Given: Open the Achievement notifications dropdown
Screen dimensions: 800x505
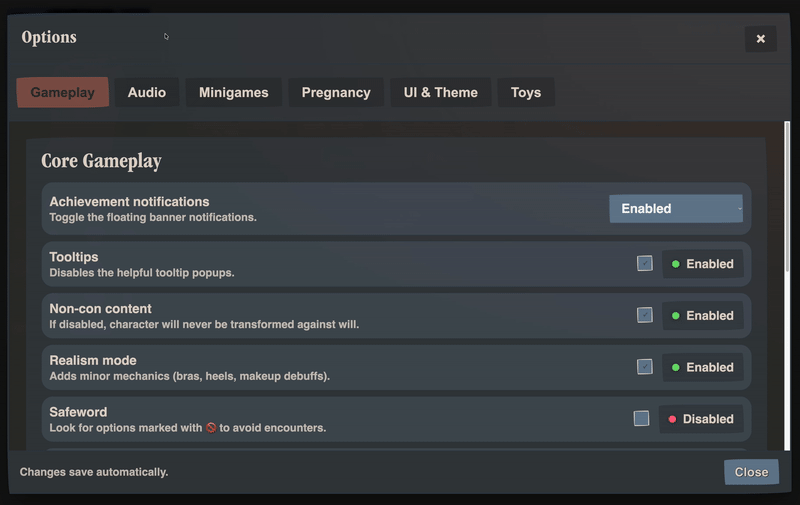Looking at the screenshot, I should coord(675,209).
